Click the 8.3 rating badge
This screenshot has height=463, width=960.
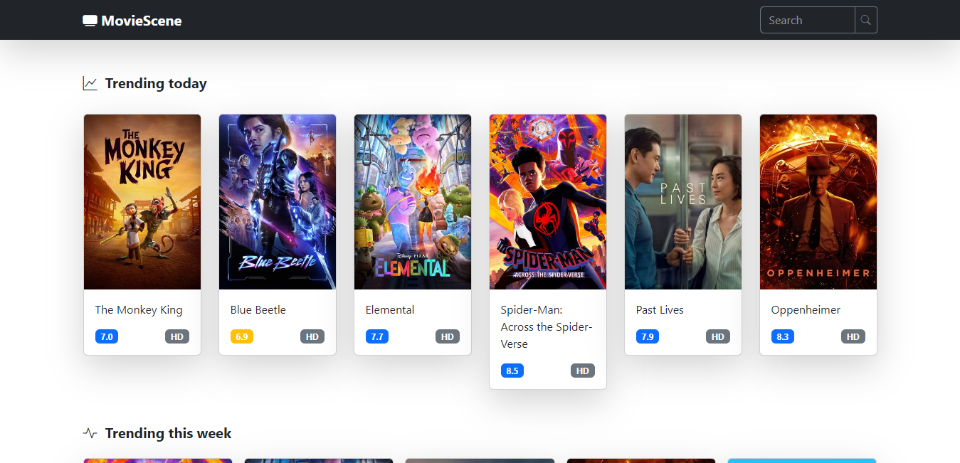point(782,337)
